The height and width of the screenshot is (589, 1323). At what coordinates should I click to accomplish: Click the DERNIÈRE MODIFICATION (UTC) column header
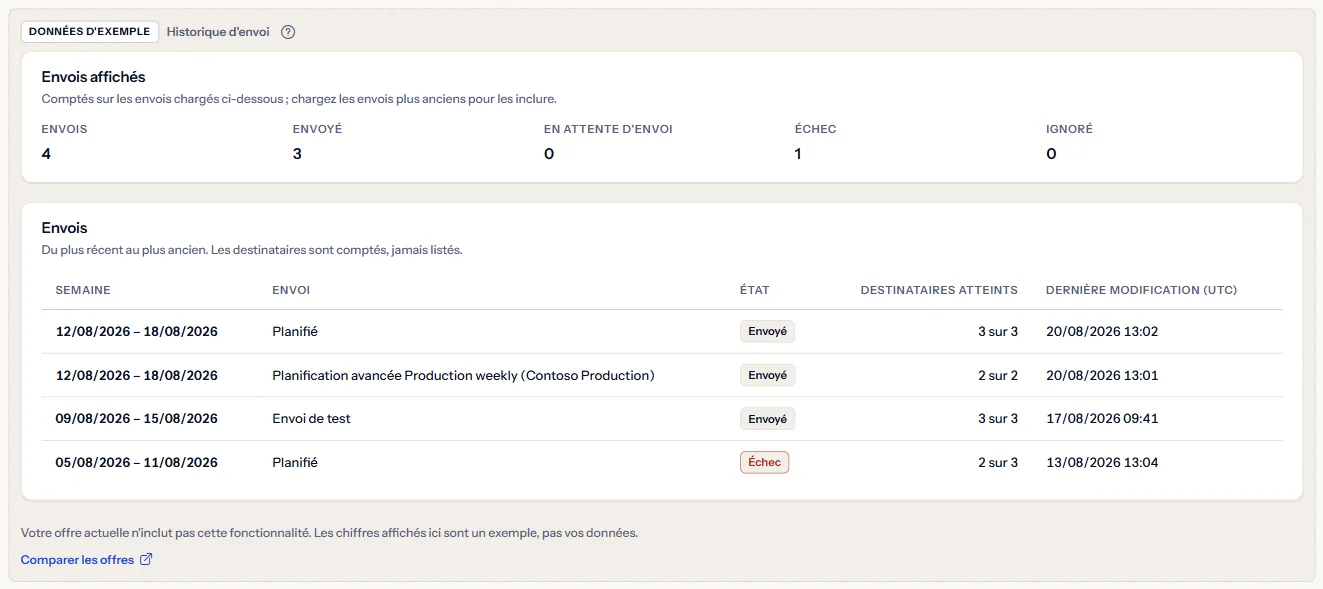(1141, 290)
